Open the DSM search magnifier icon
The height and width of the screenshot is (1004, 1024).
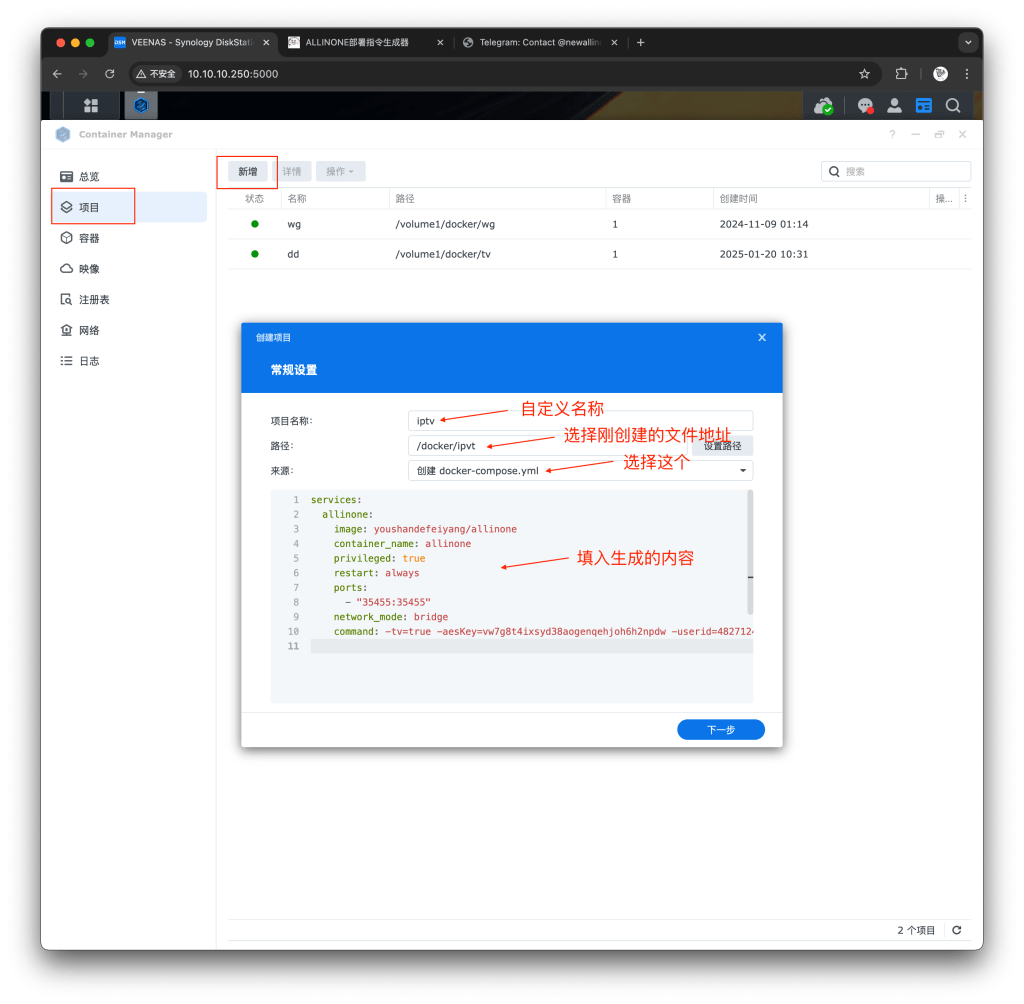click(x=953, y=106)
